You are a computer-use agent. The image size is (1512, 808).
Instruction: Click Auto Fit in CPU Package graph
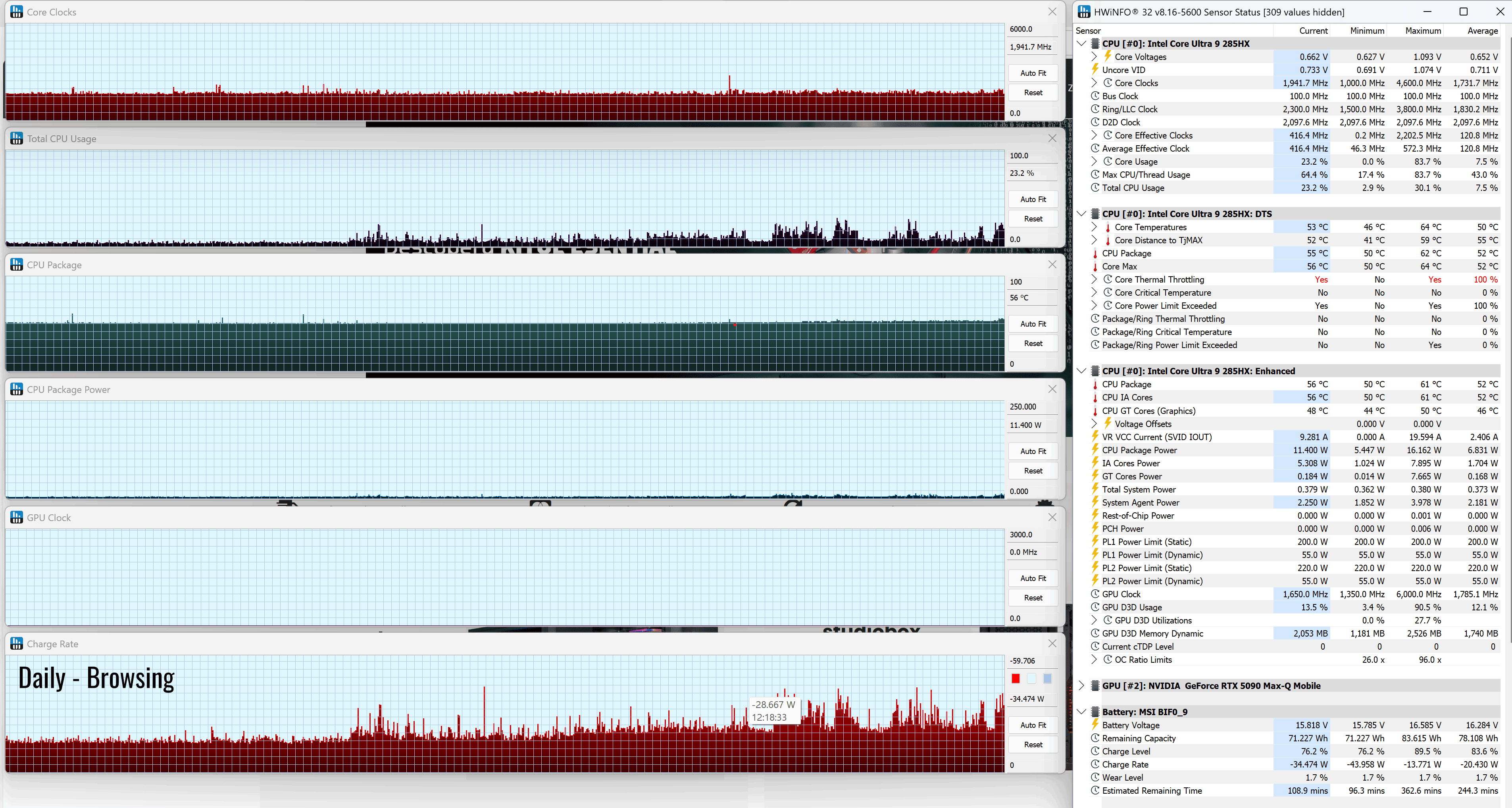1033,323
